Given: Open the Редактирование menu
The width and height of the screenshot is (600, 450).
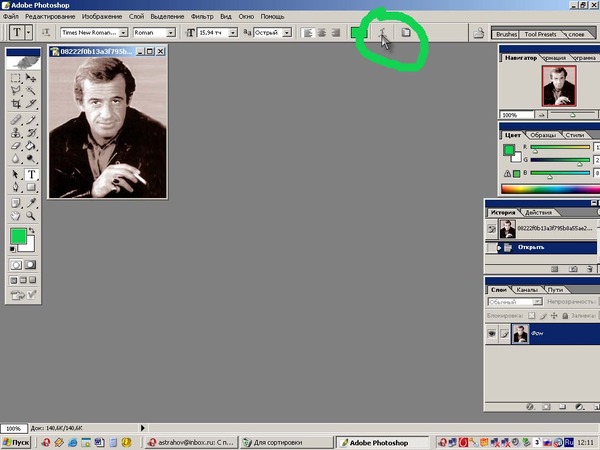Looking at the screenshot, I should pyautogui.click(x=50, y=16).
